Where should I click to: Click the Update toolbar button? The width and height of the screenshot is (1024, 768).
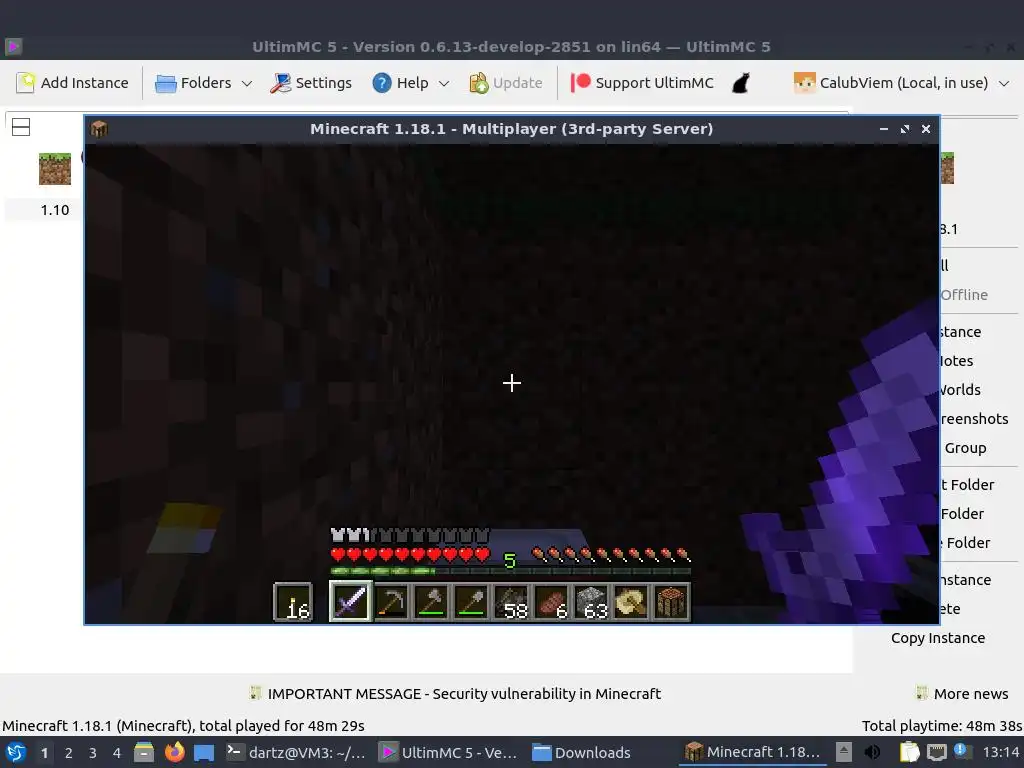[x=506, y=83]
